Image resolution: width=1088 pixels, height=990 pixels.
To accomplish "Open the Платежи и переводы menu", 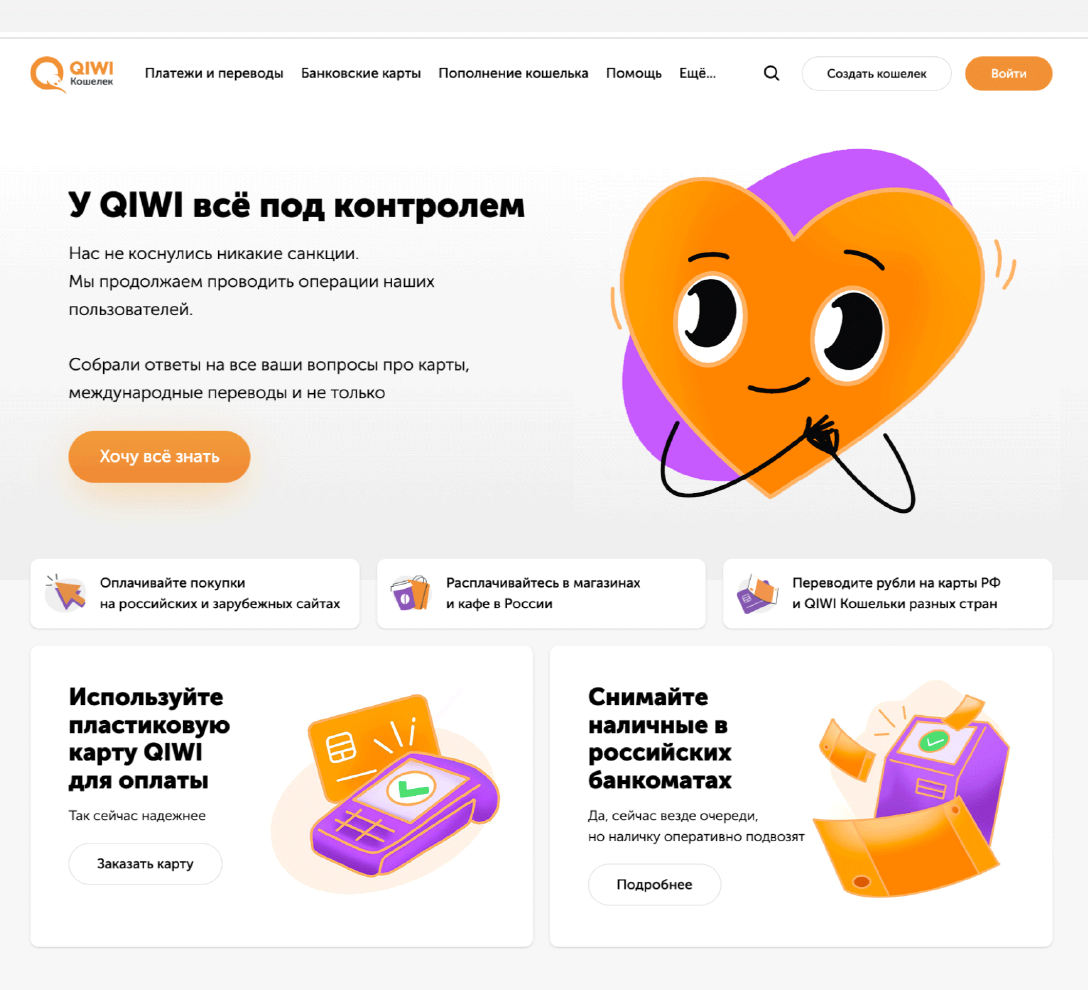I will (214, 74).
